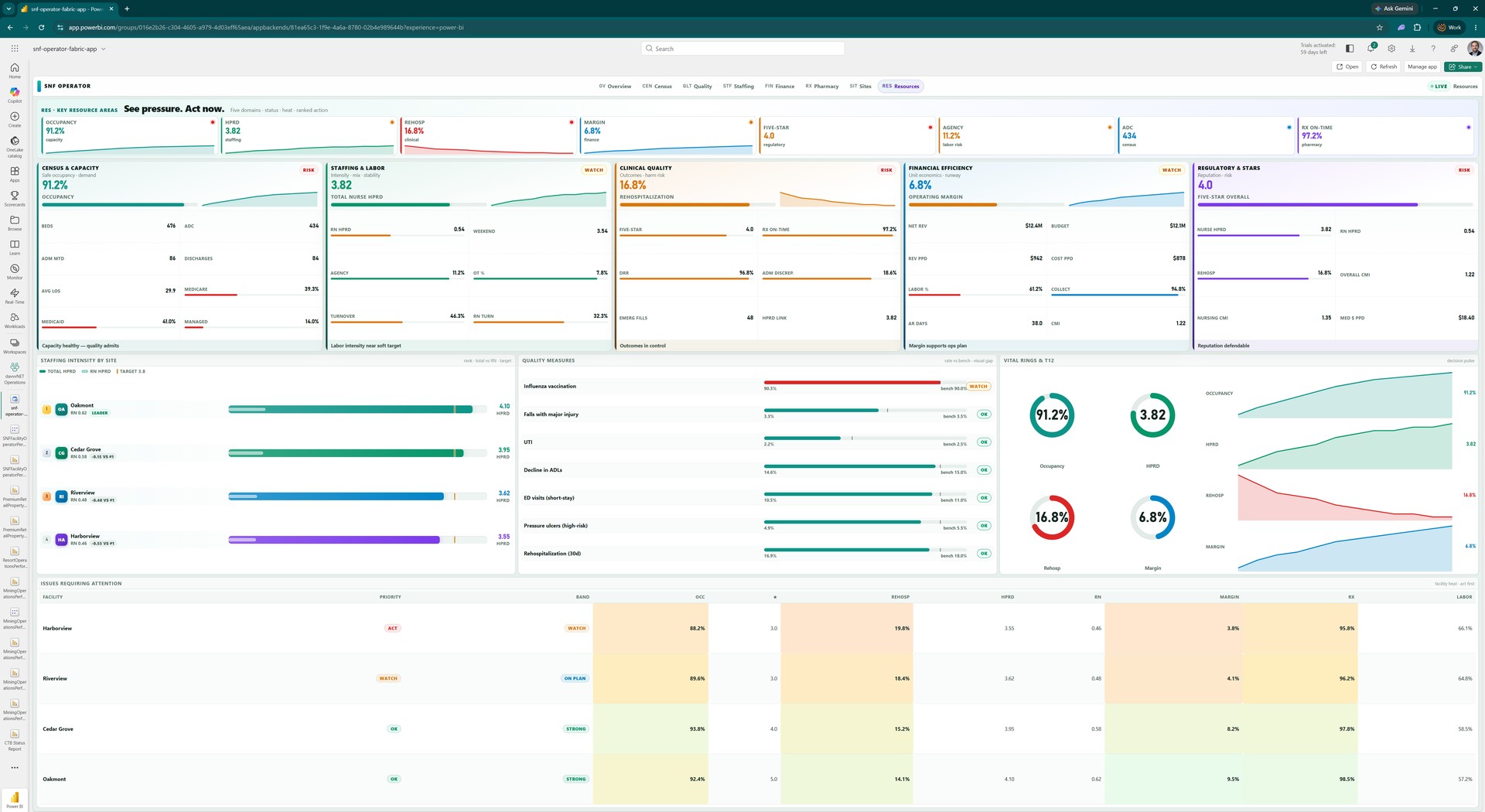Screen dimensions: 1485x812
Task: Open browser extensions puzzle icon
Action: [1417, 27]
